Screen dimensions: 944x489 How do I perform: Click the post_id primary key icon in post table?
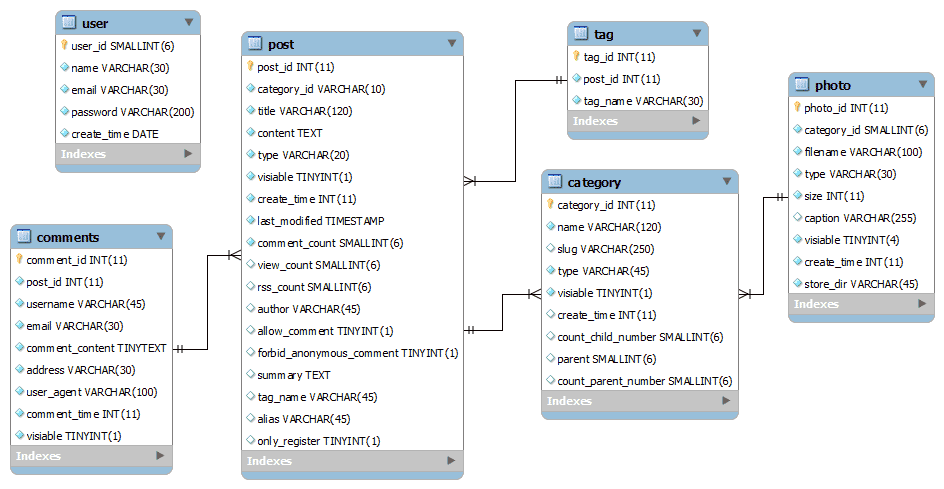pyautogui.click(x=251, y=67)
